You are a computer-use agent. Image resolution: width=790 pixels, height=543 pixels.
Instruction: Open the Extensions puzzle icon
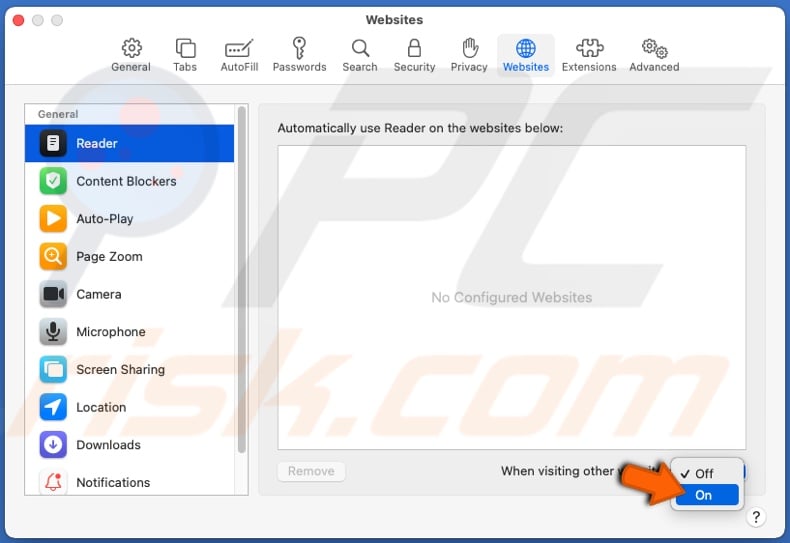point(589,48)
